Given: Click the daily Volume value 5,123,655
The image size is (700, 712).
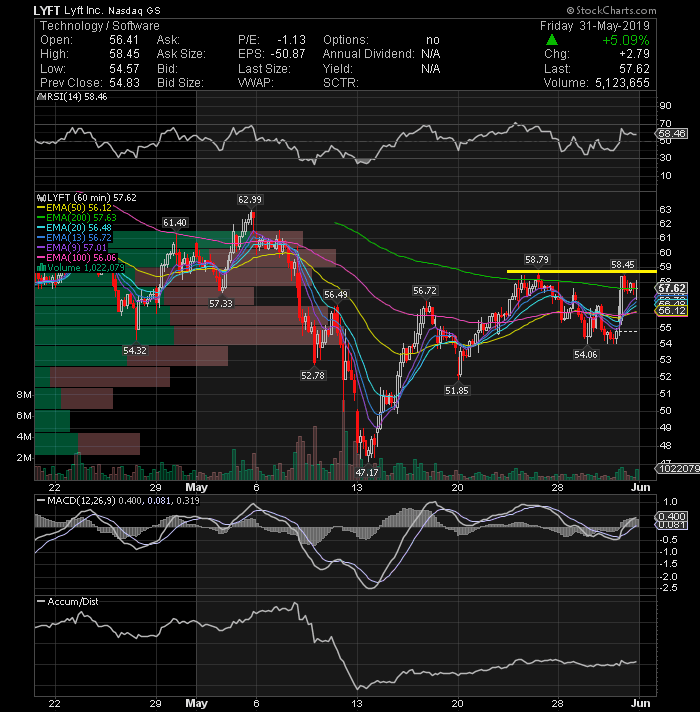Looking at the screenshot, I should tap(621, 83).
